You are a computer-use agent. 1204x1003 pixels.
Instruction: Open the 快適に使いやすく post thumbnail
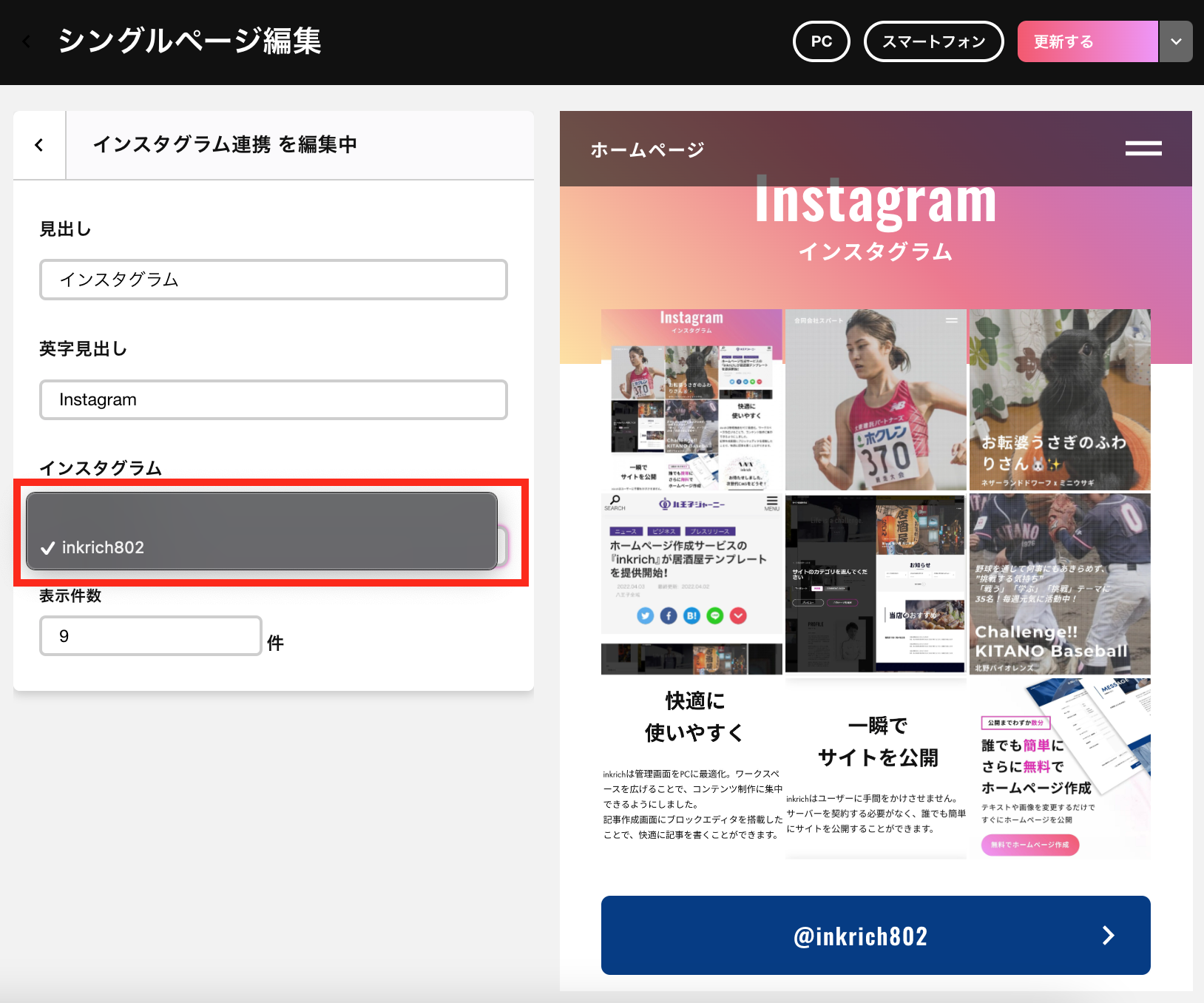click(691, 768)
